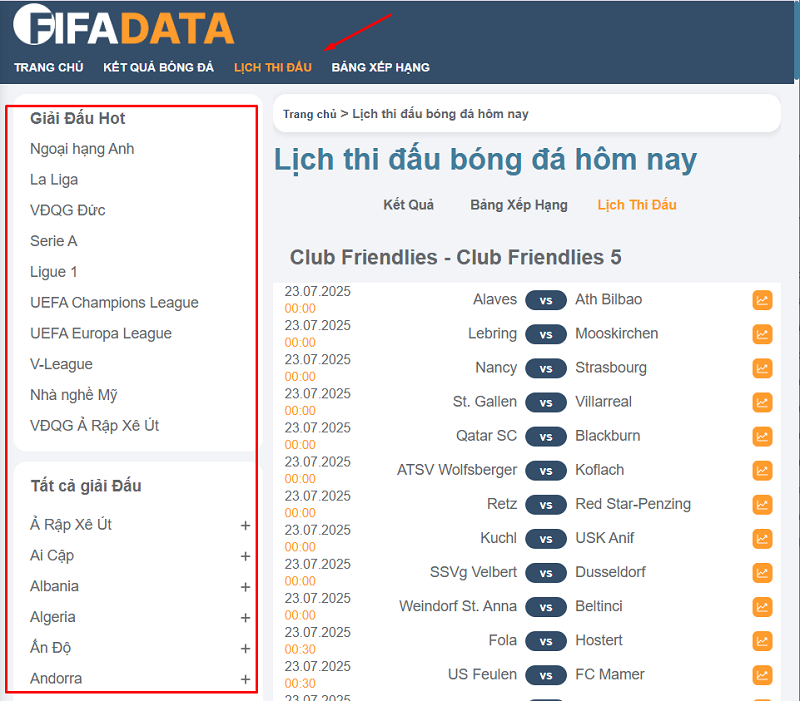Expand the Ả Rập Xê Út league list
This screenshot has height=701, width=800.
[x=245, y=525]
